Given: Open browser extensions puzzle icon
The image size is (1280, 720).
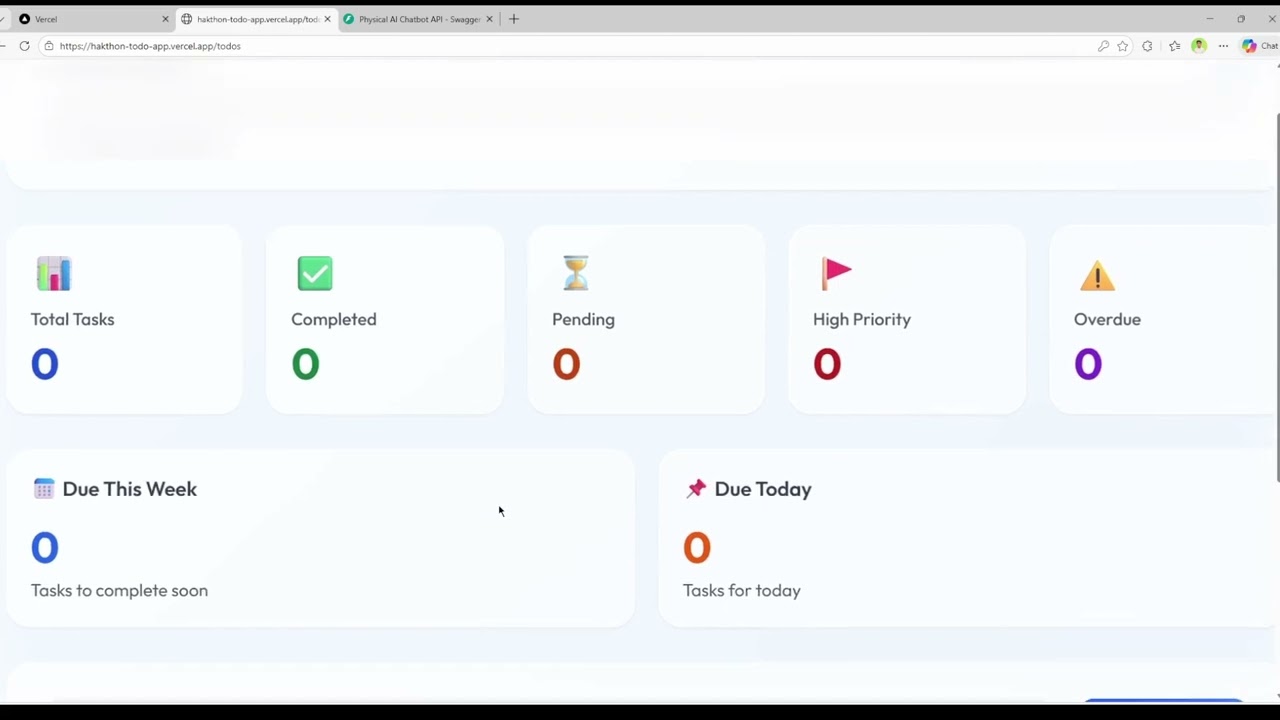Looking at the screenshot, I should click(x=1147, y=46).
